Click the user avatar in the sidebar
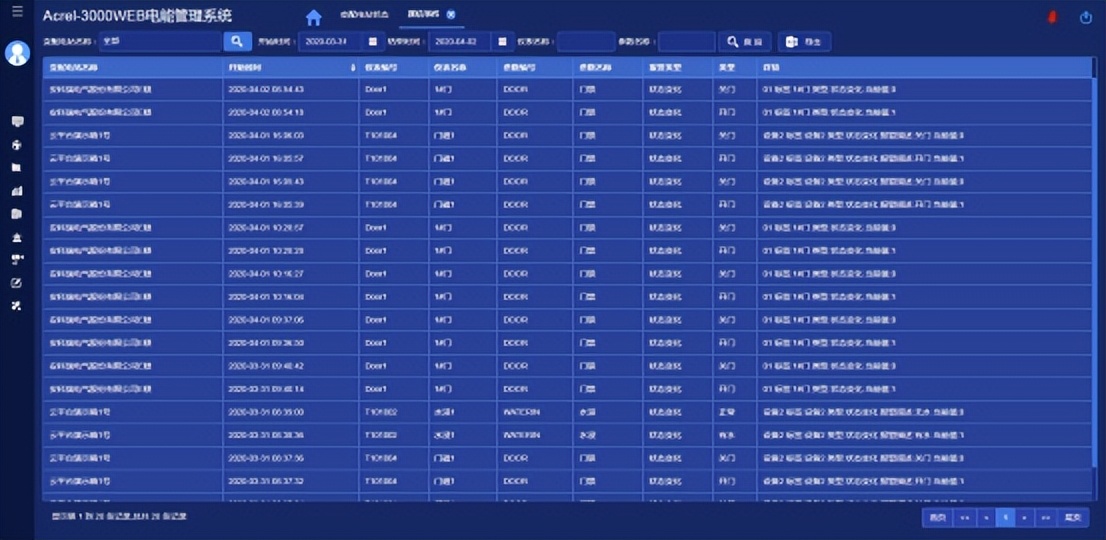The image size is (1106, 540). [x=17, y=53]
